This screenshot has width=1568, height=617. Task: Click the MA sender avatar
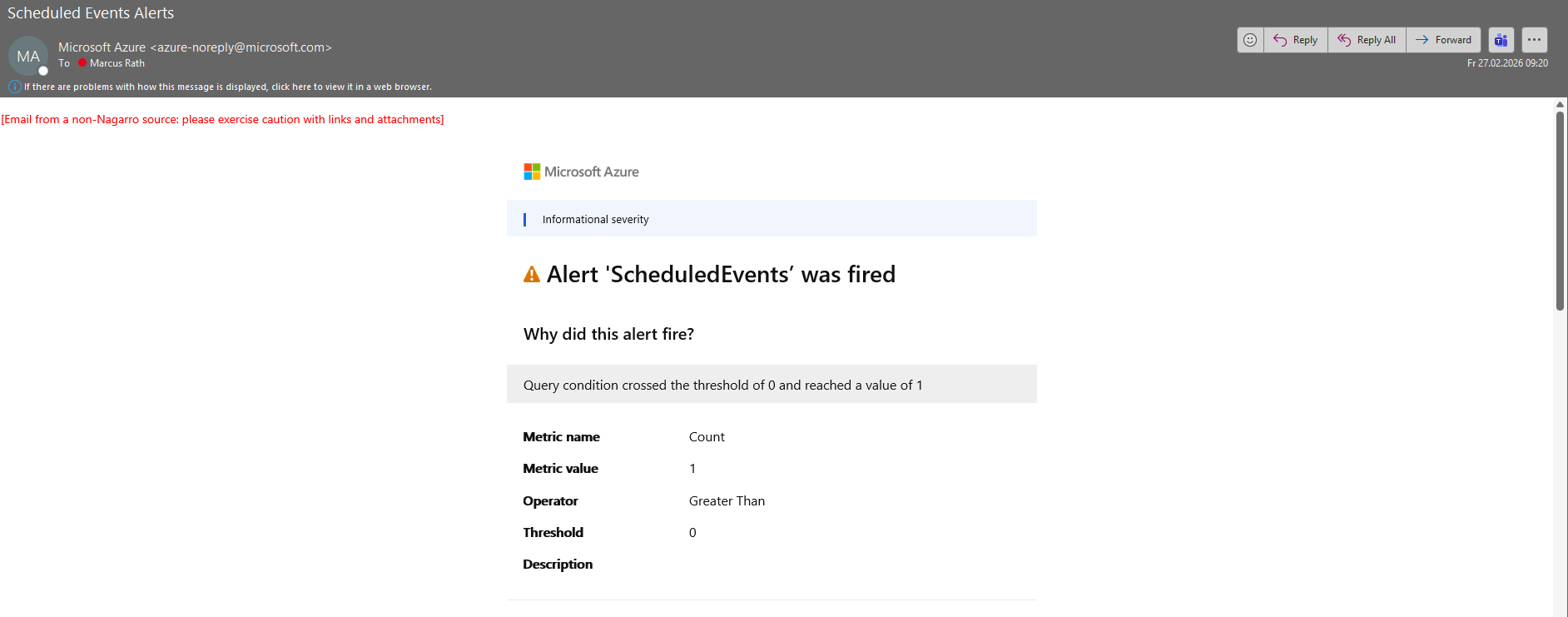pyautogui.click(x=28, y=57)
